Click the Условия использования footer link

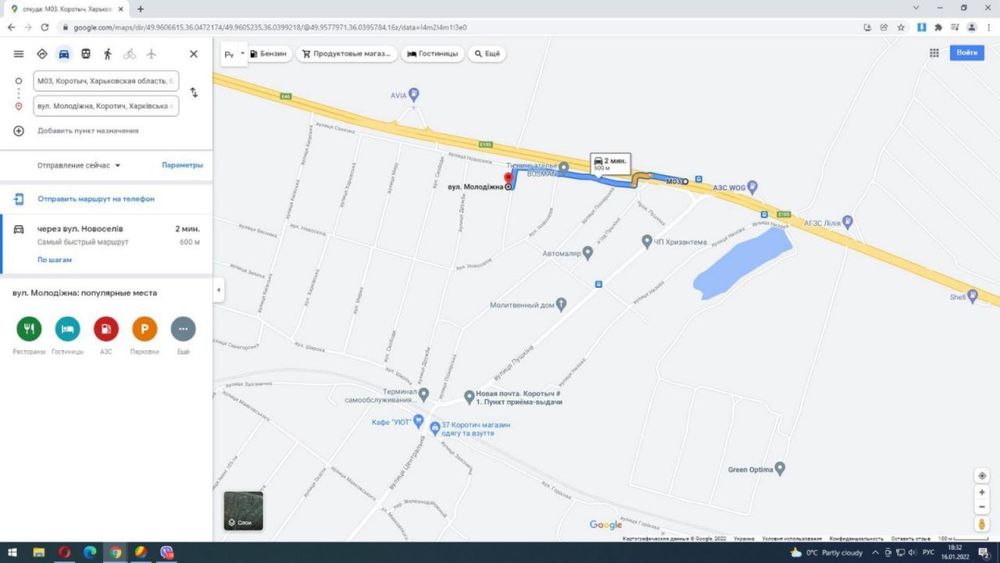tap(791, 539)
